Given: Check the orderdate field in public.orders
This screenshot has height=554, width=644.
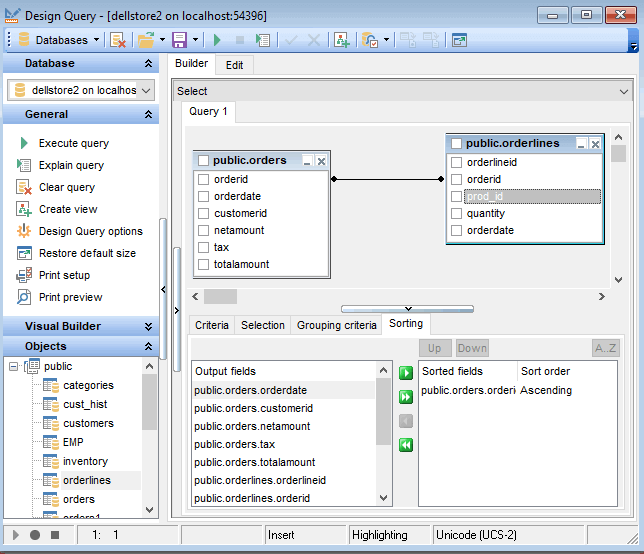Looking at the screenshot, I should click(204, 196).
